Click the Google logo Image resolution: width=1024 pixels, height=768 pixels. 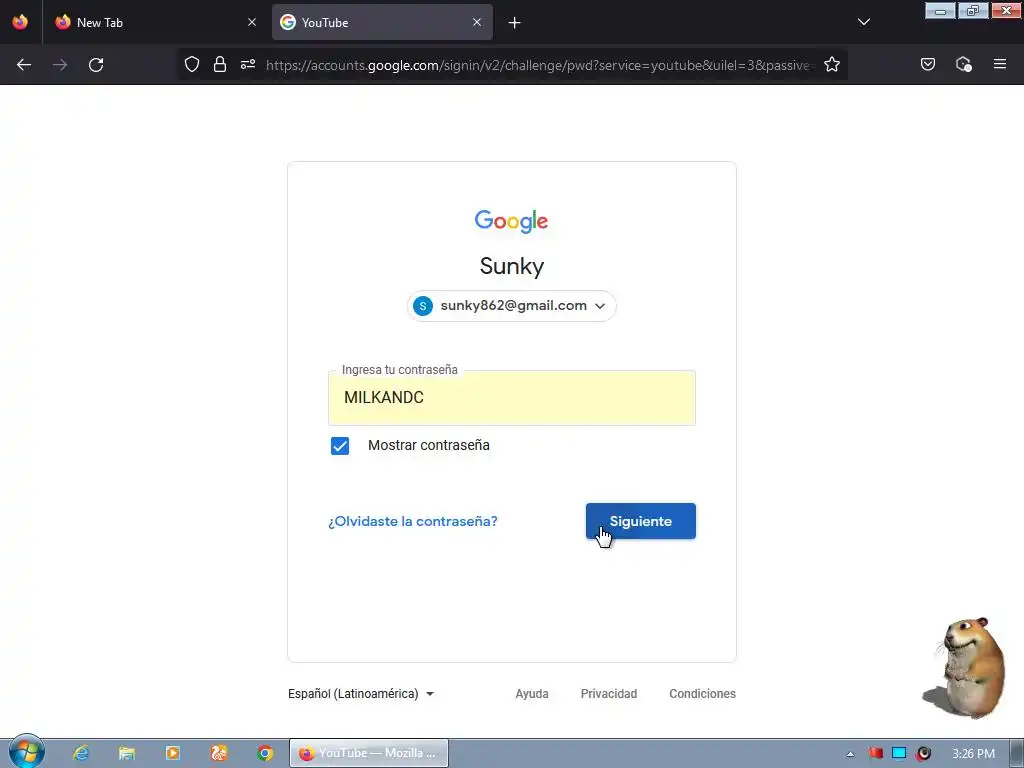click(511, 221)
